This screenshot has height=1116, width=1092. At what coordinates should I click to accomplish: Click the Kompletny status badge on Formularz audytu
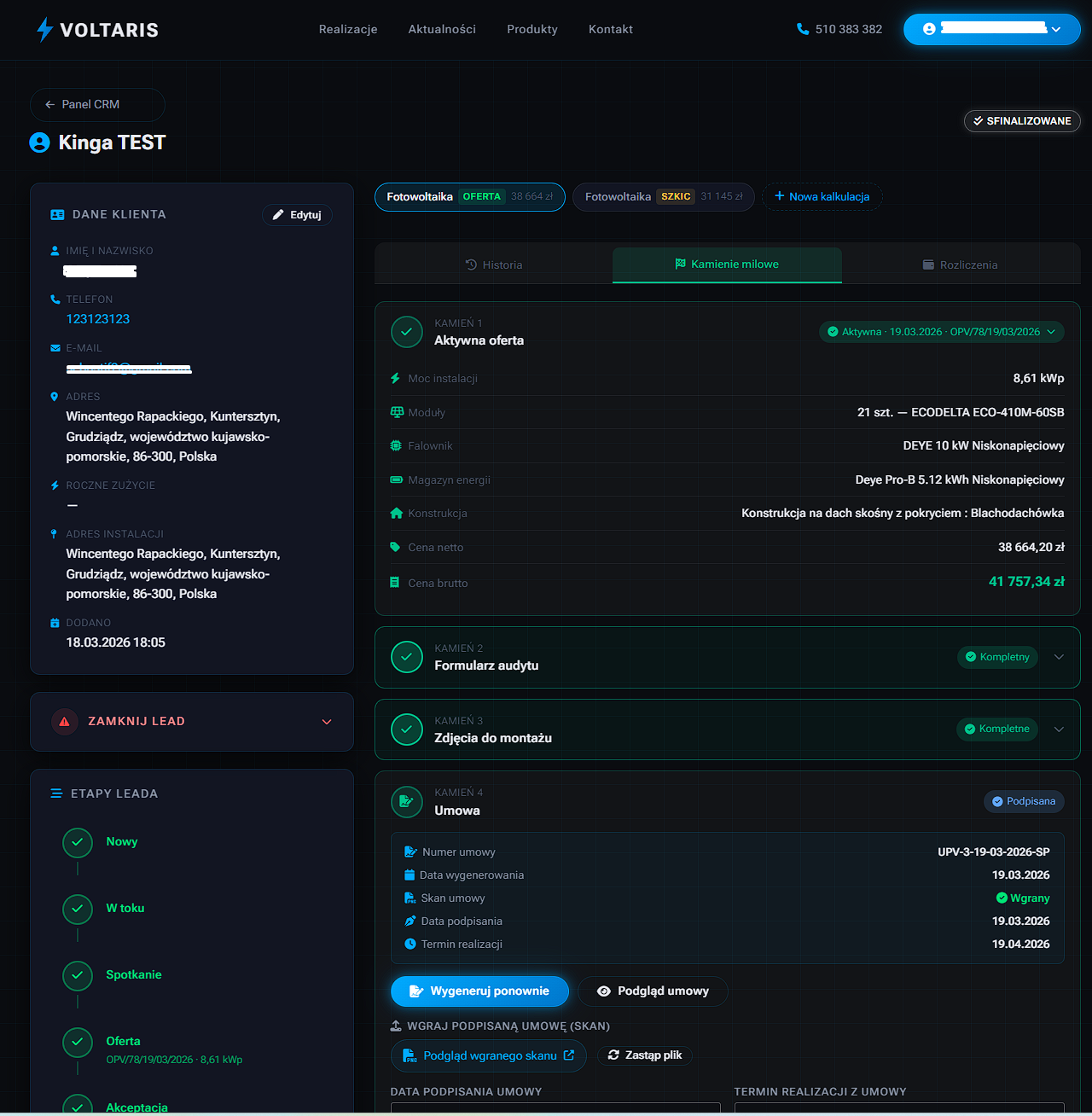click(997, 657)
